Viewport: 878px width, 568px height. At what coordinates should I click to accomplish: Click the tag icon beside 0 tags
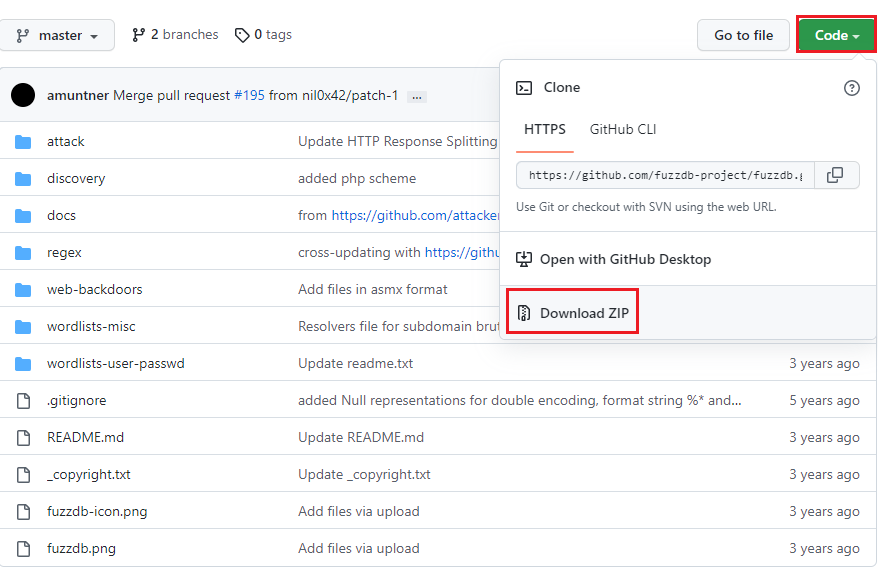(x=242, y=35)
